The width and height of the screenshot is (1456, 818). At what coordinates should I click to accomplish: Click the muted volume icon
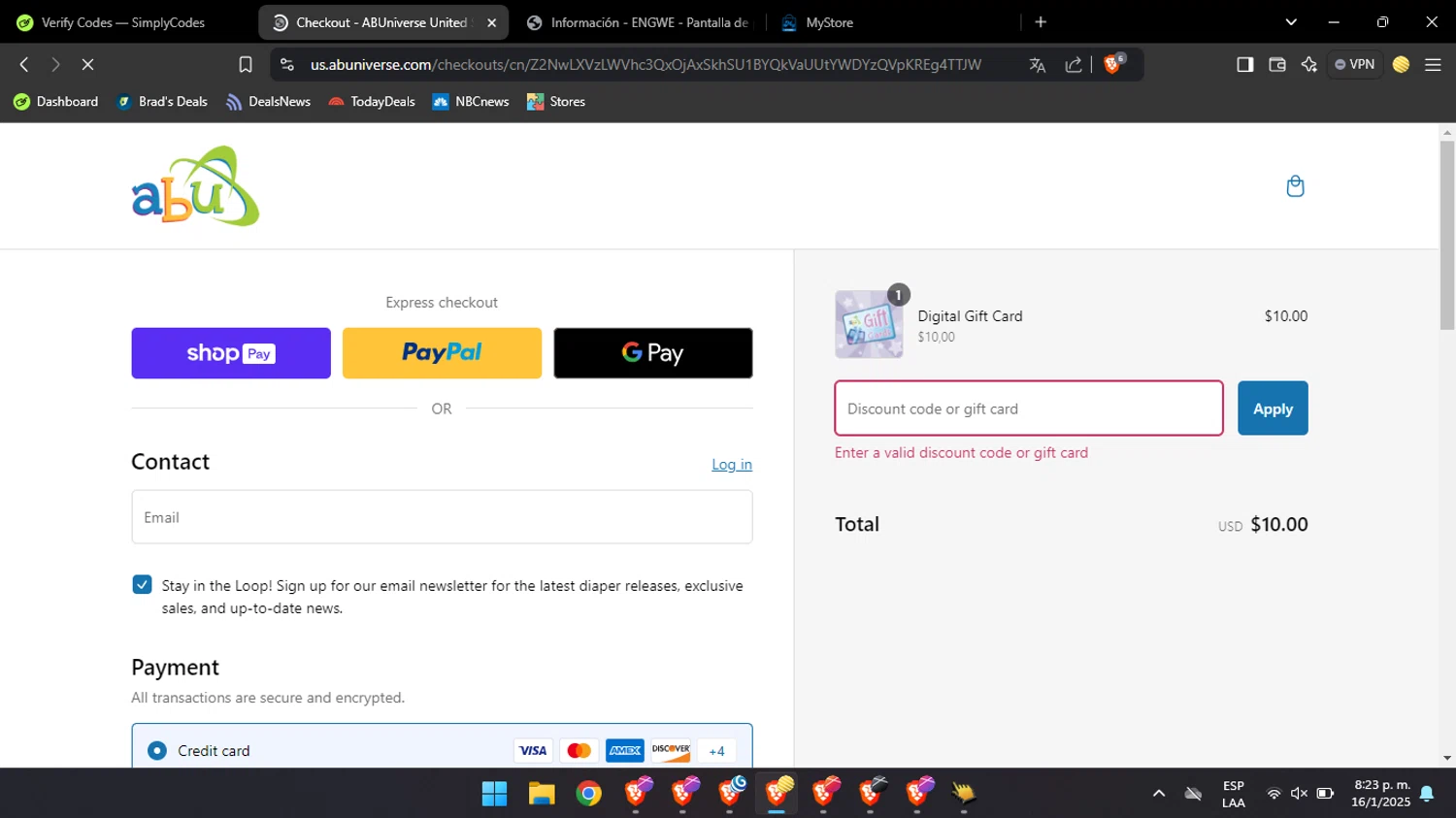coord(1299,794)
